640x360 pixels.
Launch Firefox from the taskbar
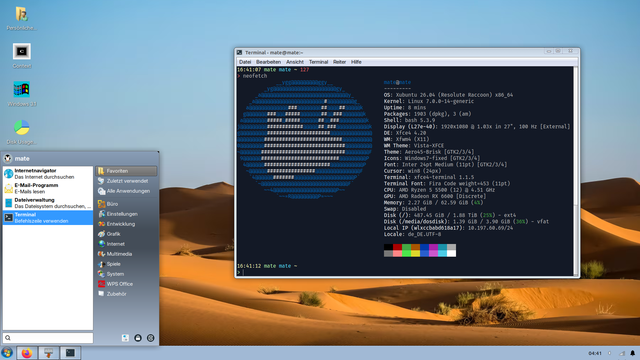[27, 353]
